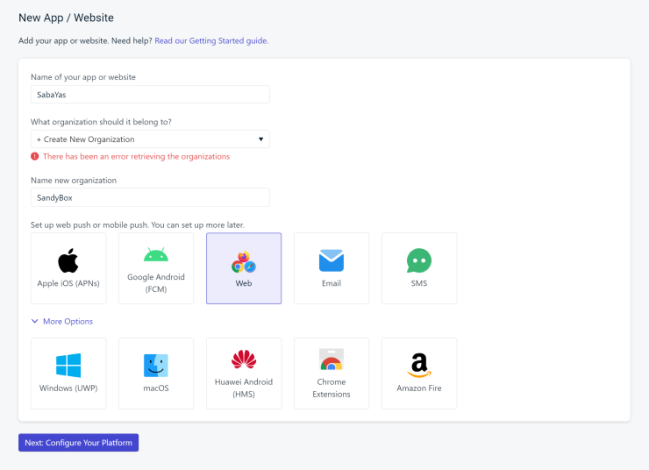Choose the Google Android (FCM) platform
649x470 pixels.
(156, 268)
